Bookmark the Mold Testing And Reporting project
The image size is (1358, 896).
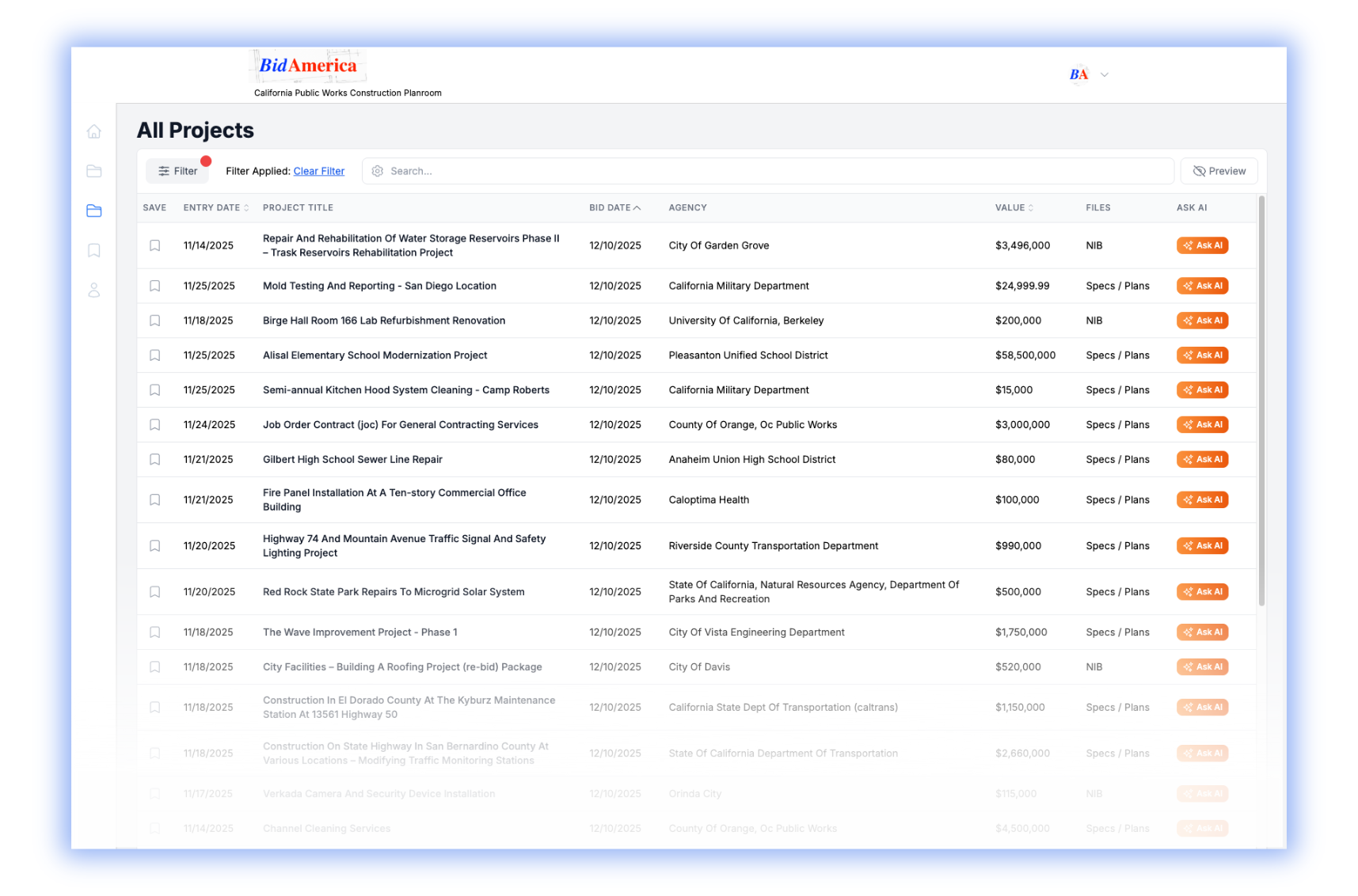[154, 286]
